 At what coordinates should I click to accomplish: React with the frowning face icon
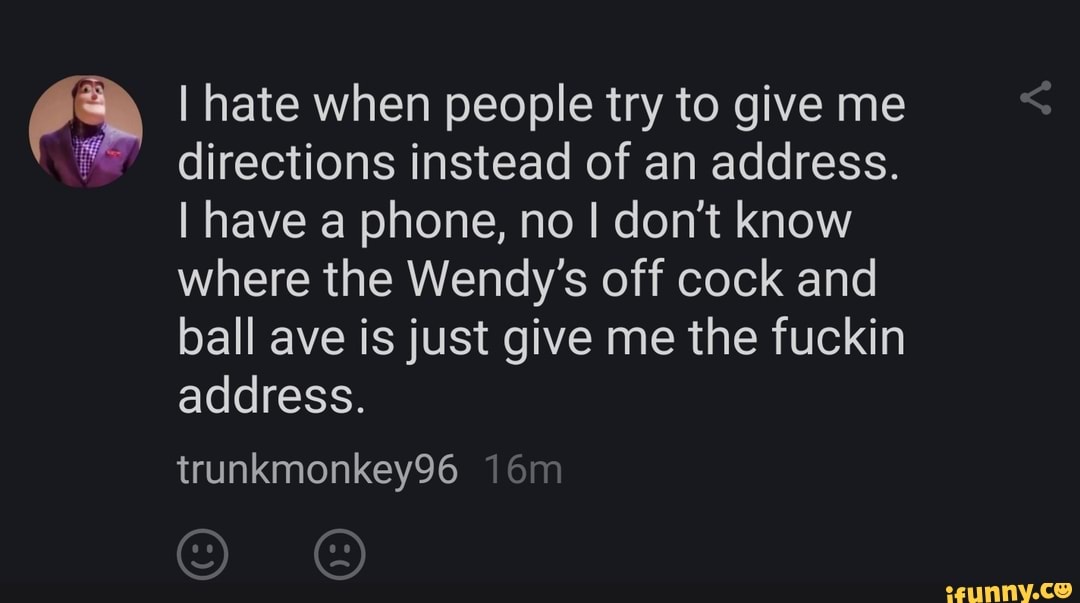(x=340, y=553)
